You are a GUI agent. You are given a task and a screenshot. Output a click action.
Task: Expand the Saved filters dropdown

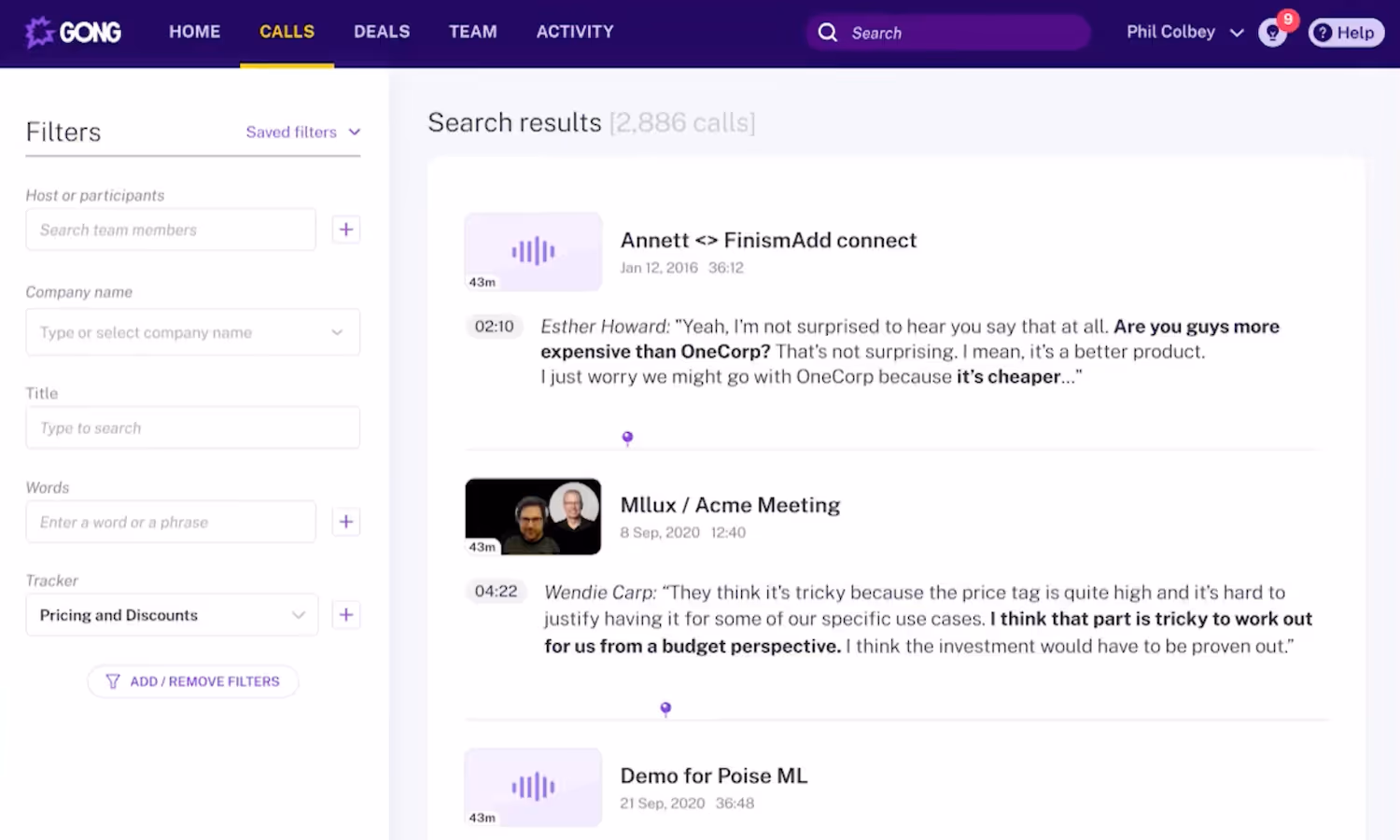302,133
